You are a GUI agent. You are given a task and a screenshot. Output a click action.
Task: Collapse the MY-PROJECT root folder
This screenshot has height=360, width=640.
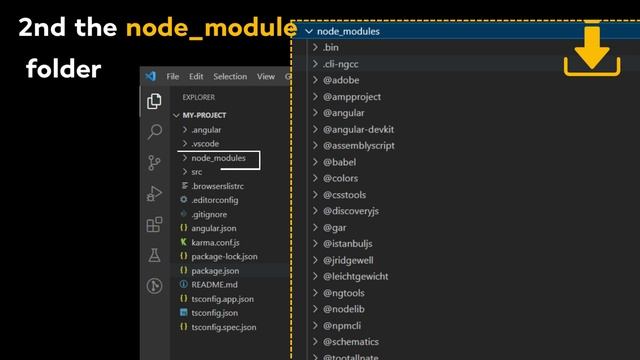click(176, 116)
